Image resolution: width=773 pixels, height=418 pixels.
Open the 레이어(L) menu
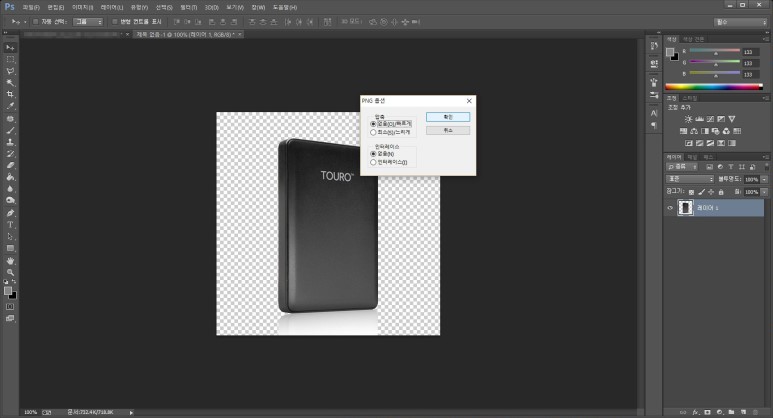(112, 7)
